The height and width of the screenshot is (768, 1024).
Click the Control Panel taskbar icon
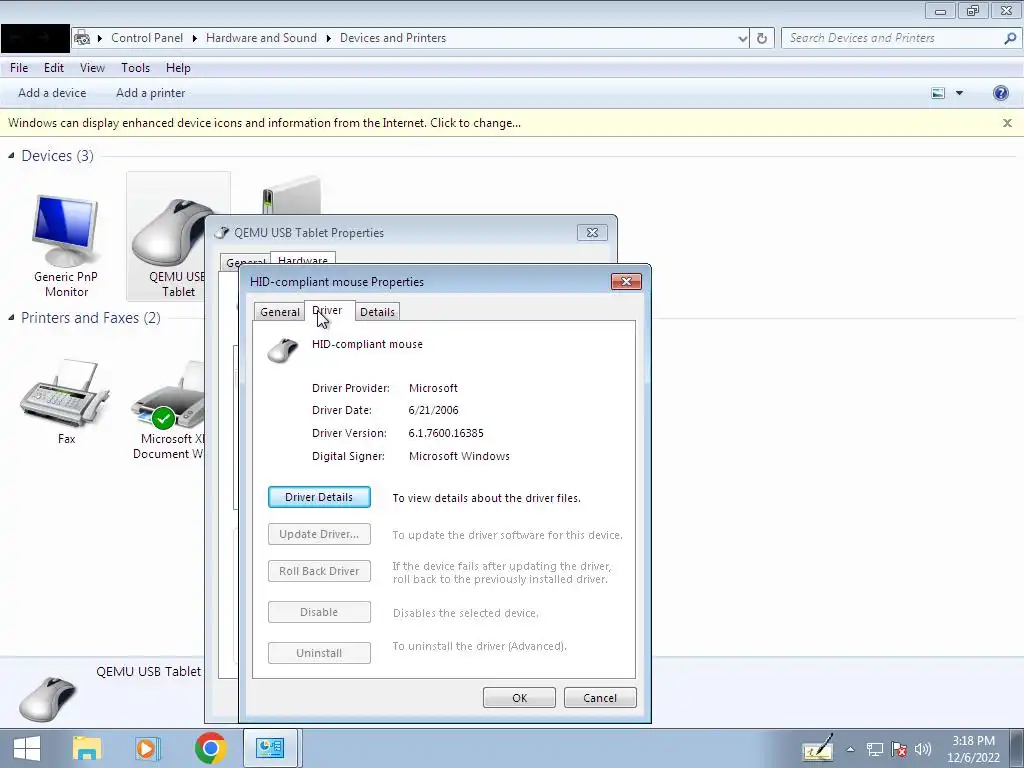pyautogui.click(x=270, y=748)
